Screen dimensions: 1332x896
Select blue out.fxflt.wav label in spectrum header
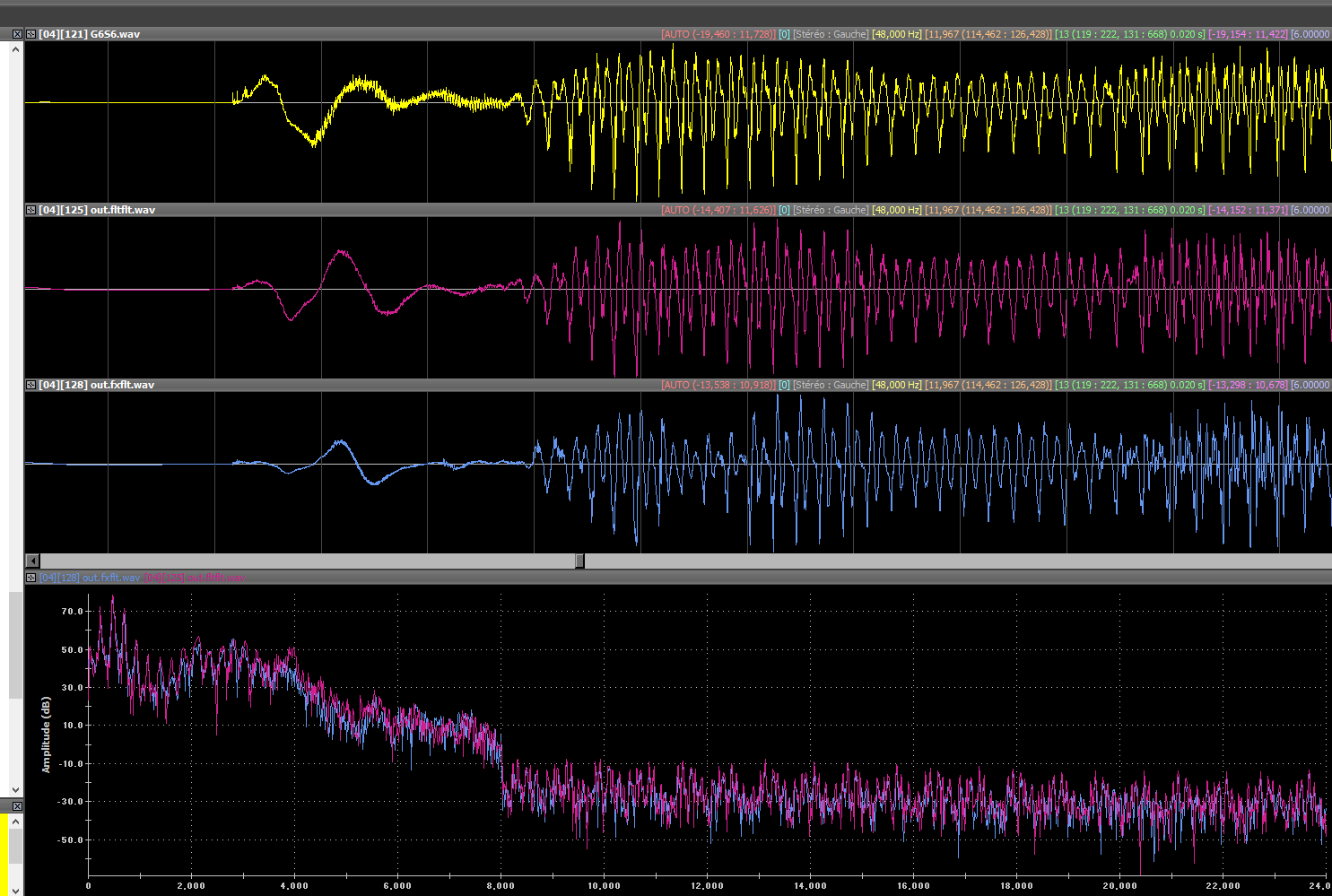point(90,578)
